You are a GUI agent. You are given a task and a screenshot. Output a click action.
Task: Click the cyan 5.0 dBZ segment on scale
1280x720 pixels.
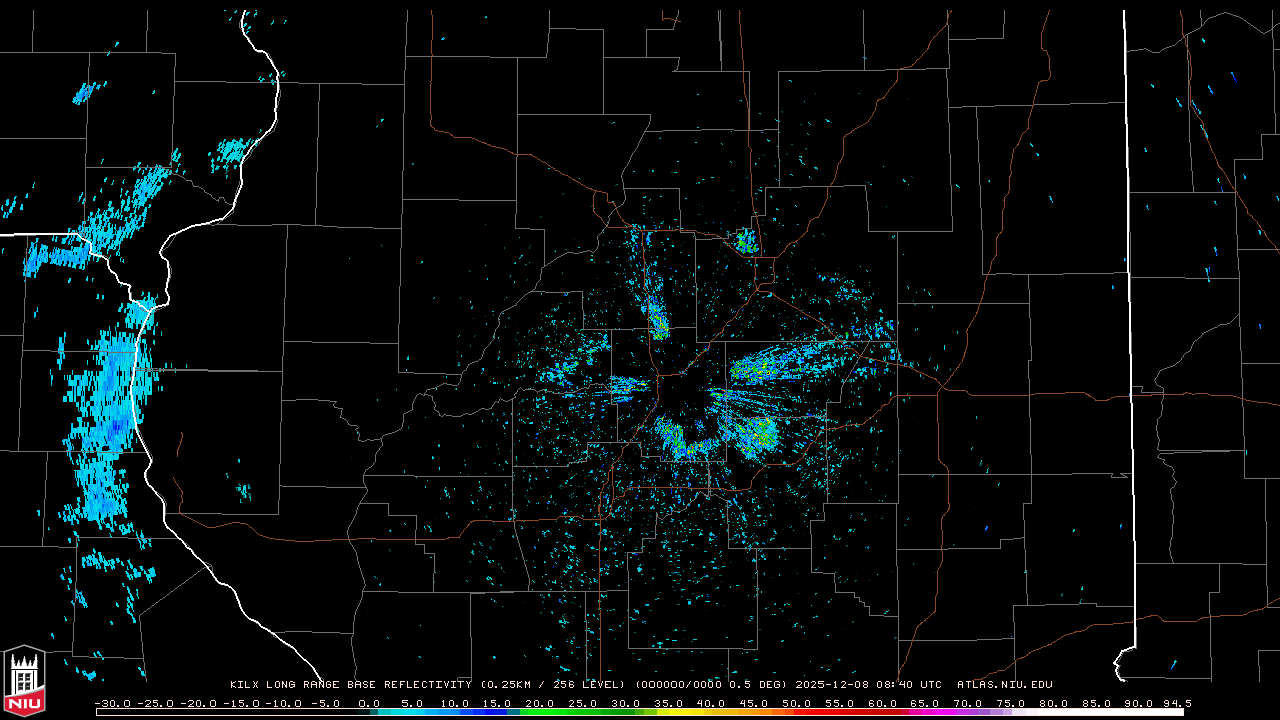412,712
